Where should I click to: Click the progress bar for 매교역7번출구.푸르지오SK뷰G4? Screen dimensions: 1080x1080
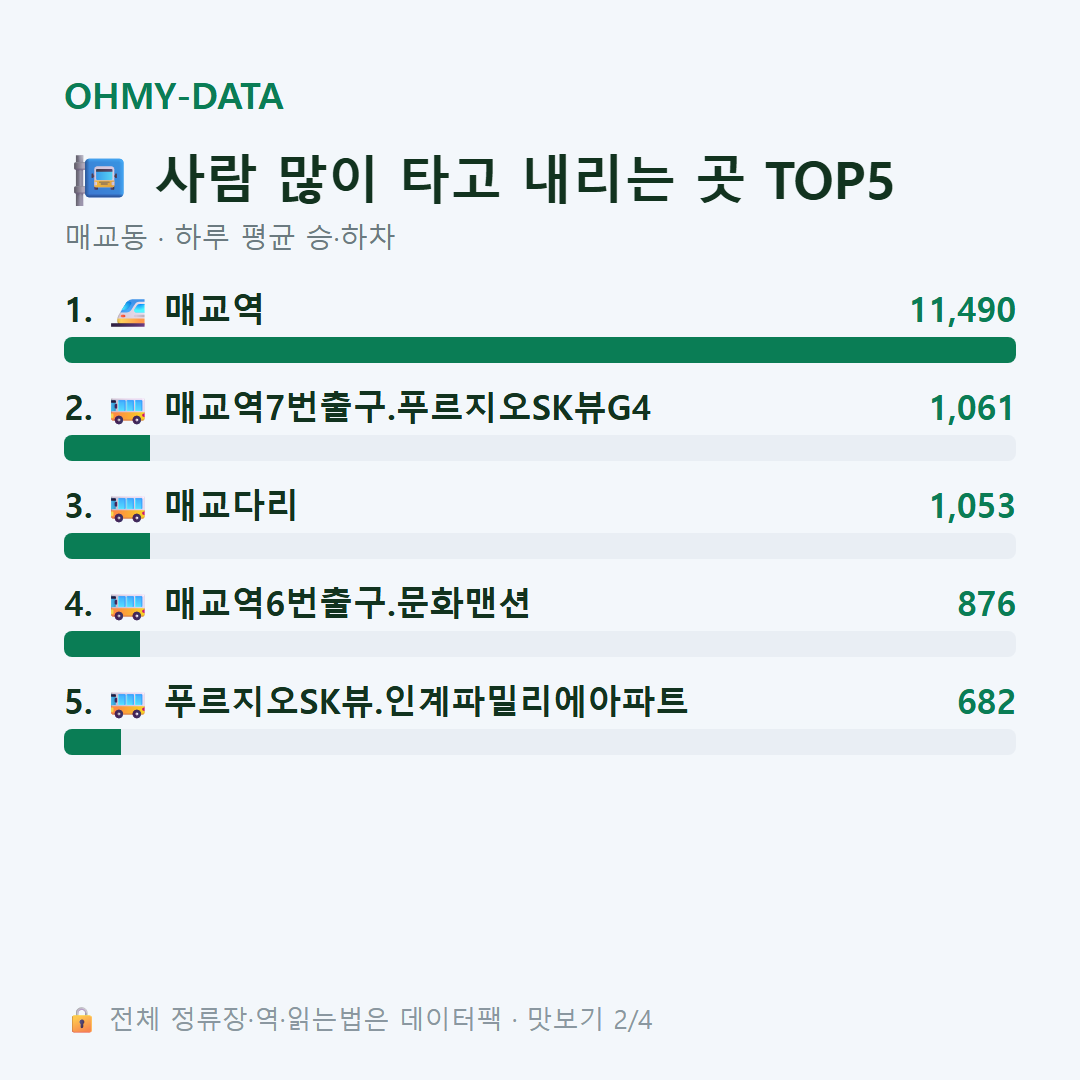pos(540,448)
